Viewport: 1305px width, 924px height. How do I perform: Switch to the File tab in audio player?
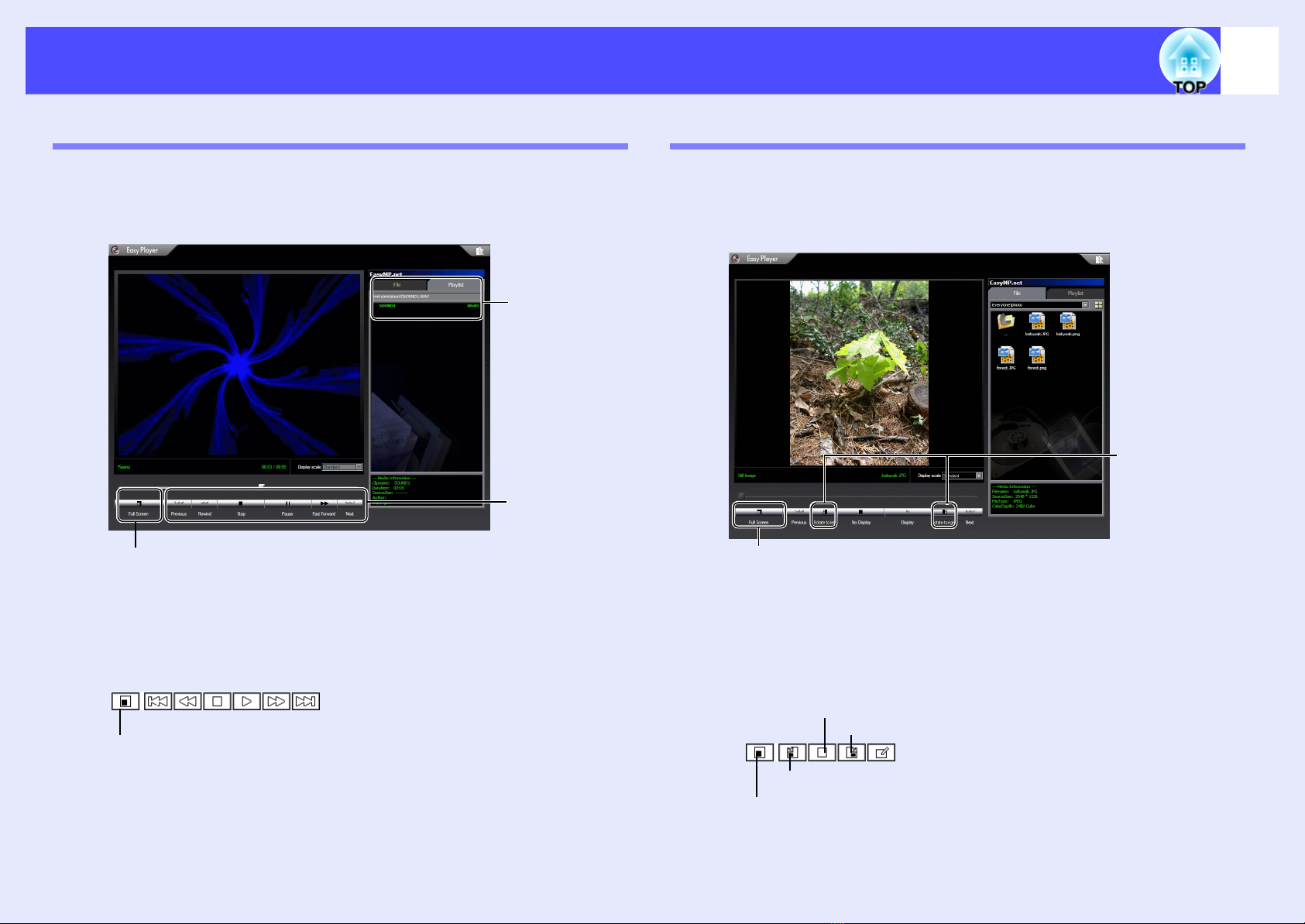point(397,285)
